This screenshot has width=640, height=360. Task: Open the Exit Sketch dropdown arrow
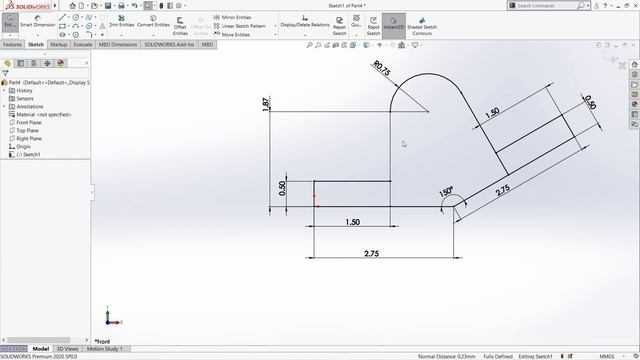[x=10, y=35]
